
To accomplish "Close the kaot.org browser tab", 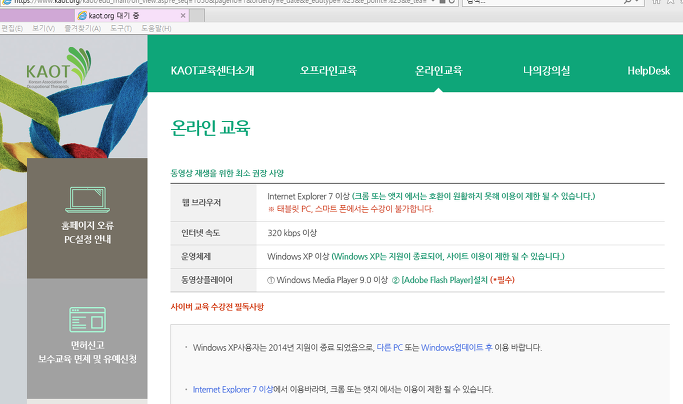I will point(183,15).
